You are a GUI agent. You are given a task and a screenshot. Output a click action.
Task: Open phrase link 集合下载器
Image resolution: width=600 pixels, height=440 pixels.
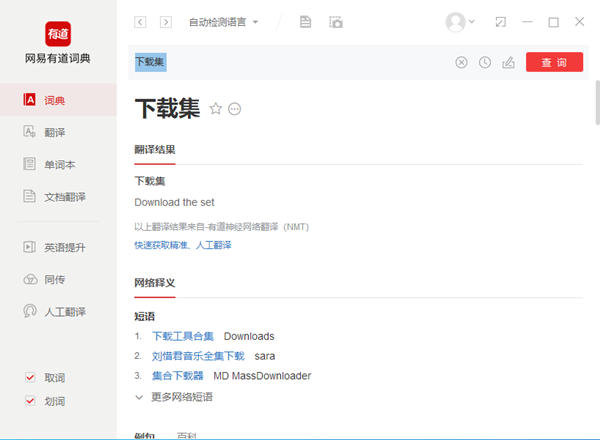pyautogui.click(x=178, y=376)
